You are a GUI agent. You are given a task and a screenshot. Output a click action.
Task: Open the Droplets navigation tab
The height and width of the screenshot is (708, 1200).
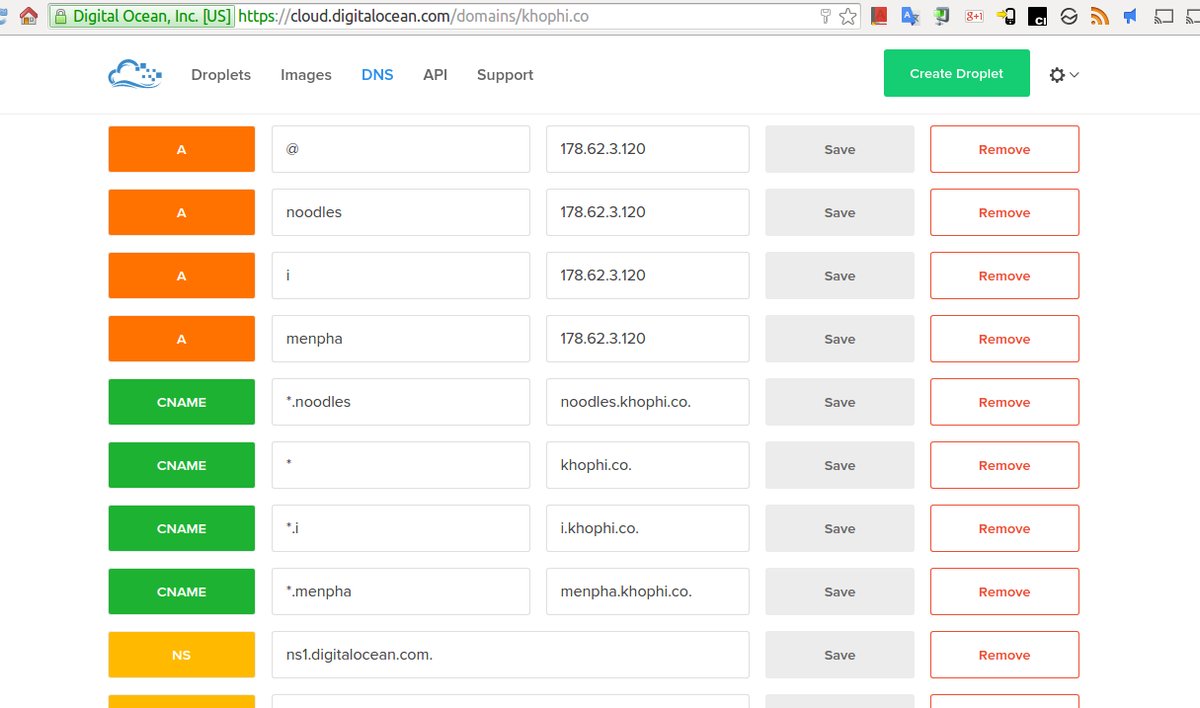point(221,75)
